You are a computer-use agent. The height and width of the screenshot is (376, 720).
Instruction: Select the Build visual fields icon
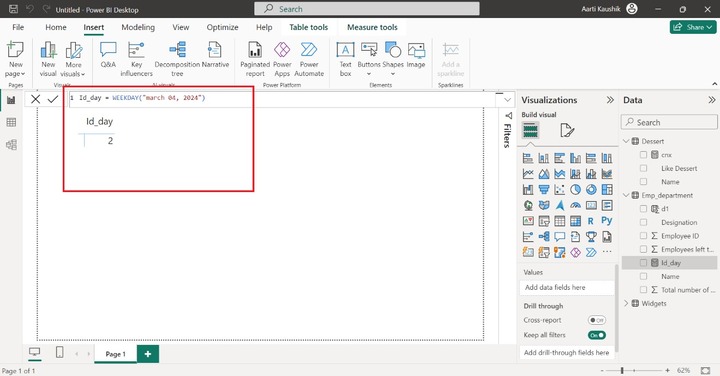click(530, 130)
